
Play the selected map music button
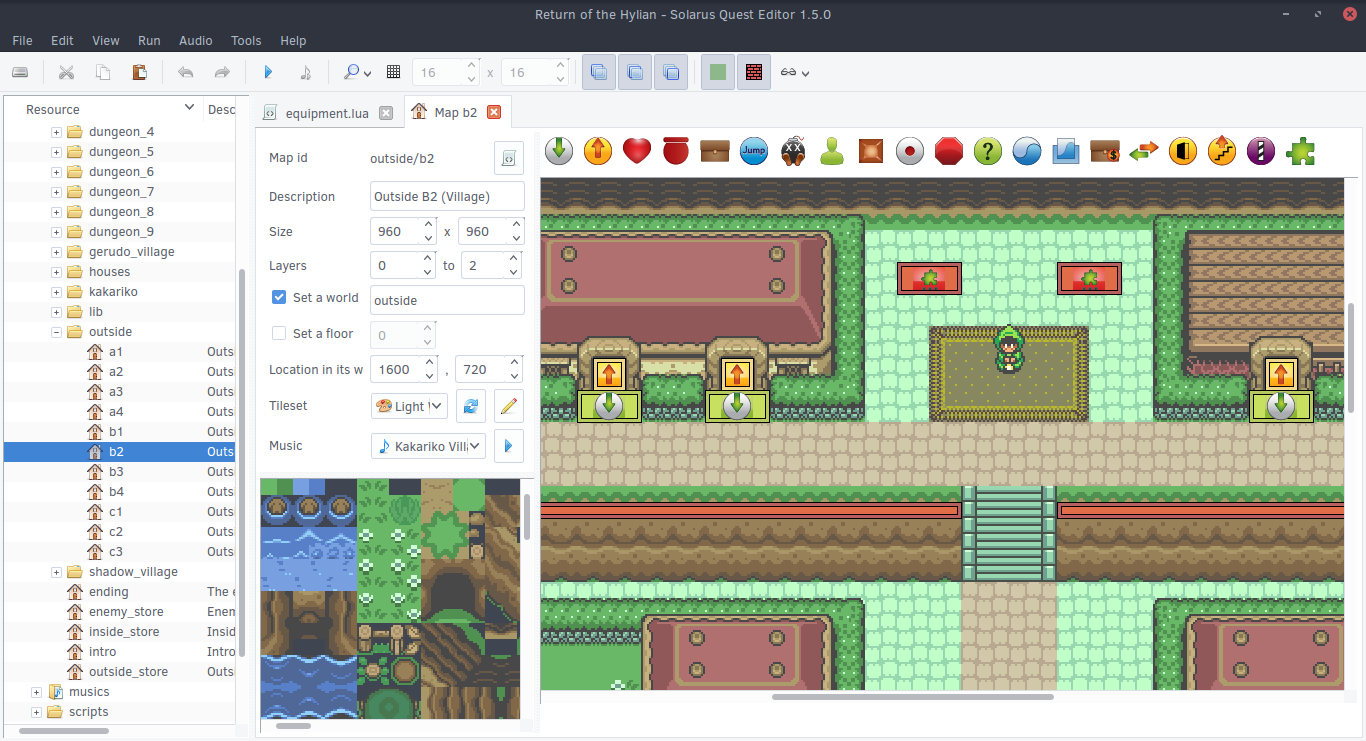click(x=509, y=446)
